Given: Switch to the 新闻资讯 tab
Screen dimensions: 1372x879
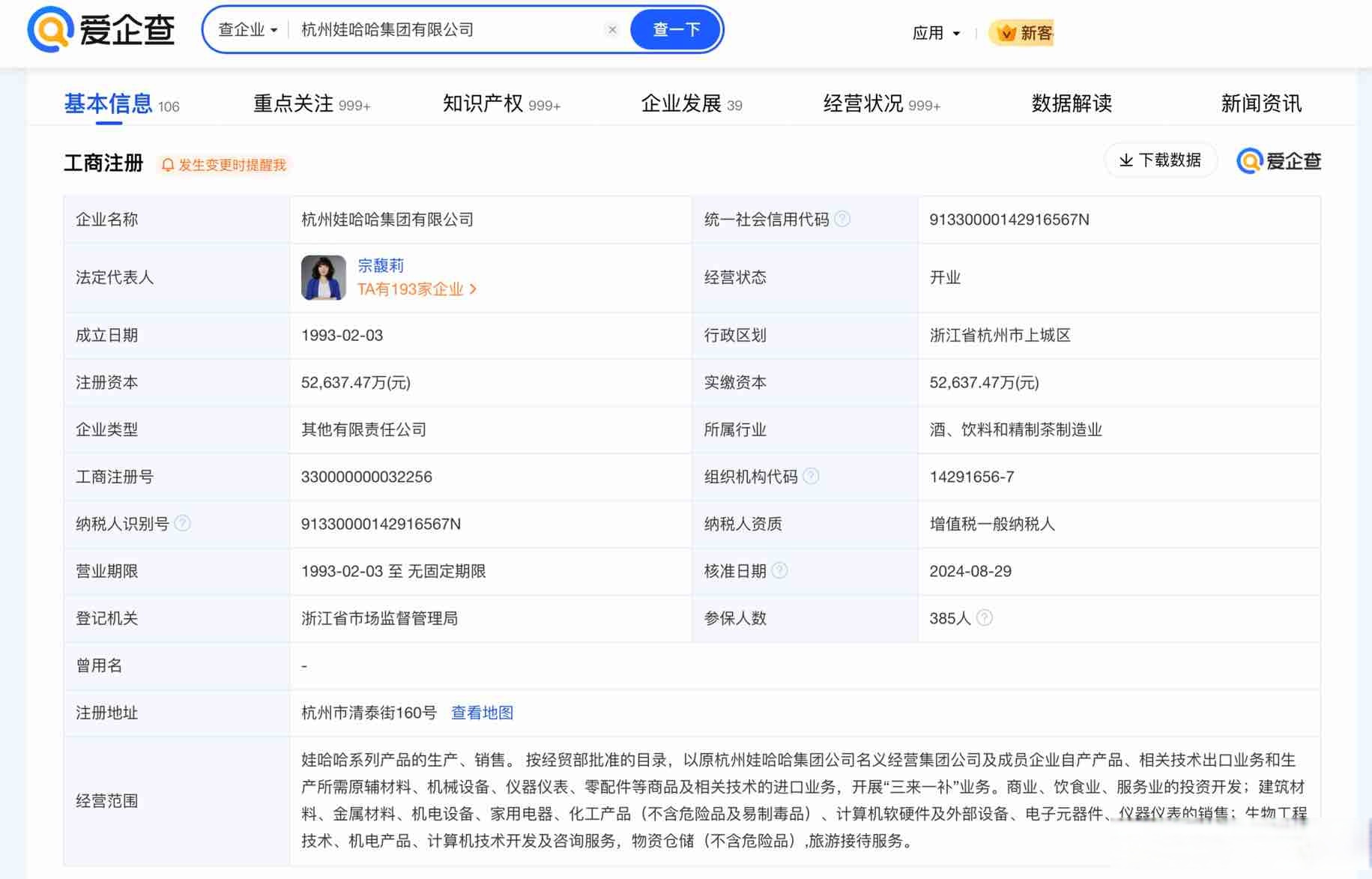Looking at the screenshot, I should click(x=1261, y=104).
